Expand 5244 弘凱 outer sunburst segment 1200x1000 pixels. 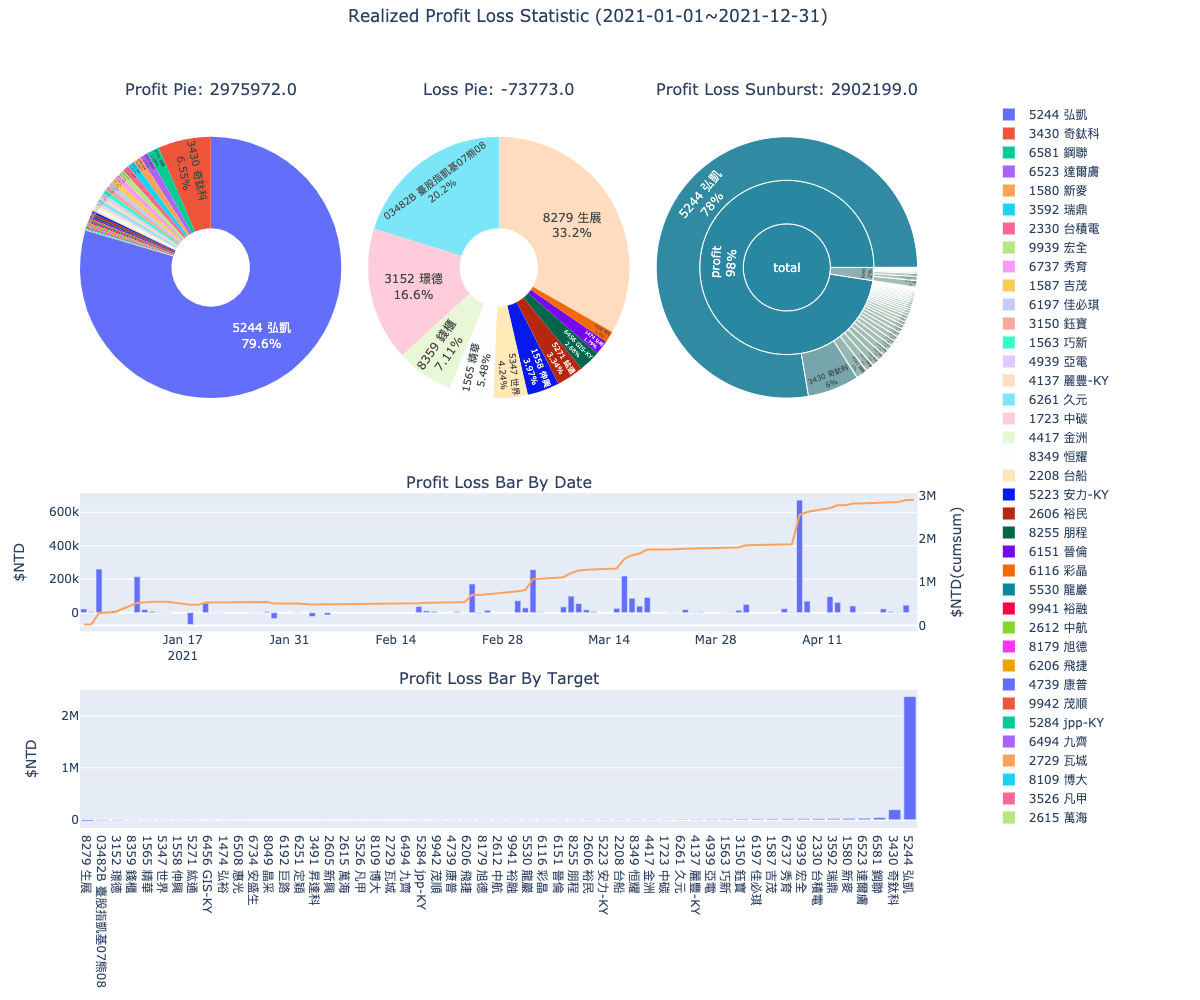[700, 196]
